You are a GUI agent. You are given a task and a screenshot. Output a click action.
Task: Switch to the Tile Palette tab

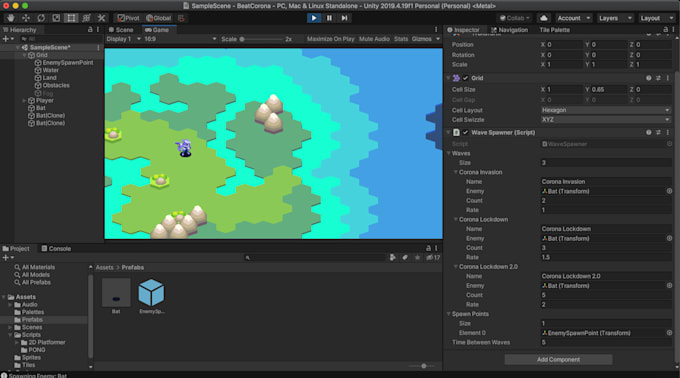[554, 29]
